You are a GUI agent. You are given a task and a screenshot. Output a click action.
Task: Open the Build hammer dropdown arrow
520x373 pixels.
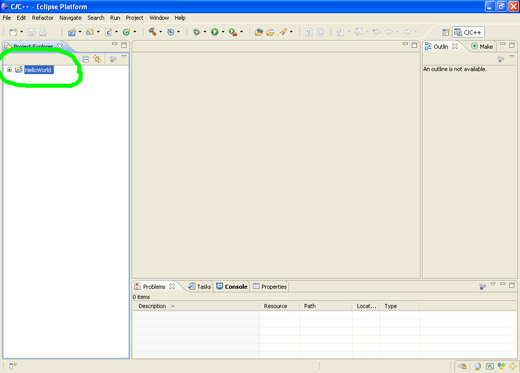[161, 32]
